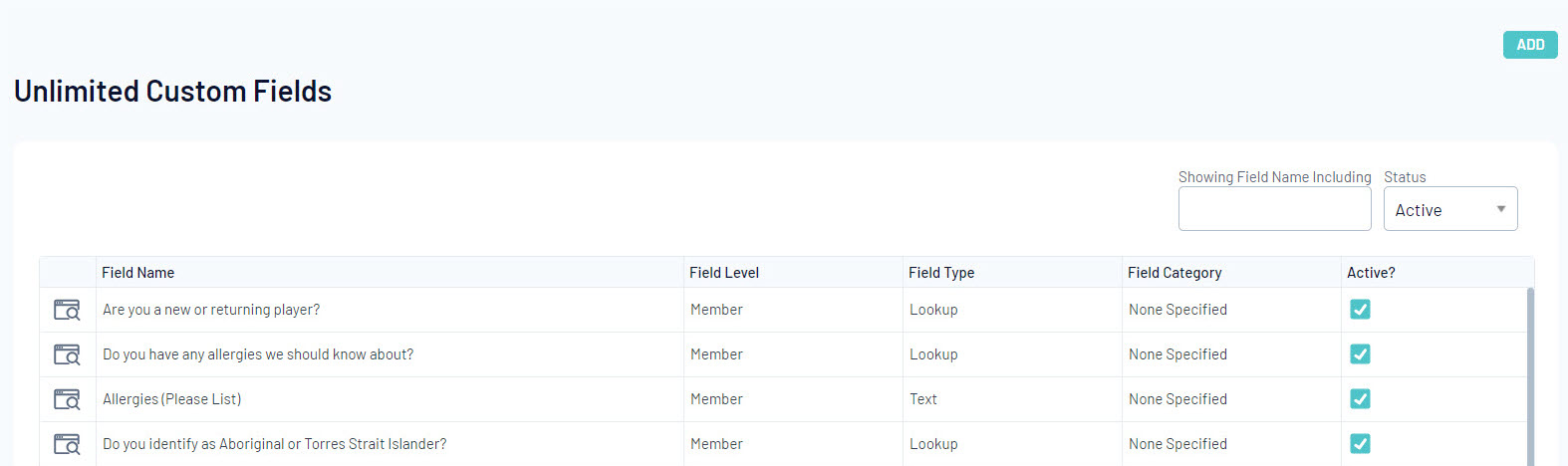Focus the Showing Field Name Including input

pyautogui.click(x=1274, y=209)
